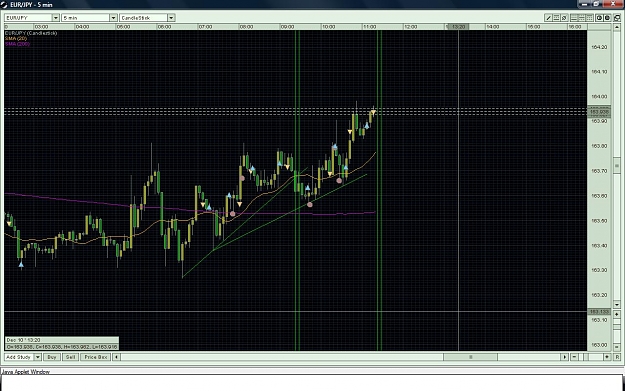The width and height of the screenshot is (625, 391).
Task: Click the OHLC values readout box
Action: click(62, 347)
